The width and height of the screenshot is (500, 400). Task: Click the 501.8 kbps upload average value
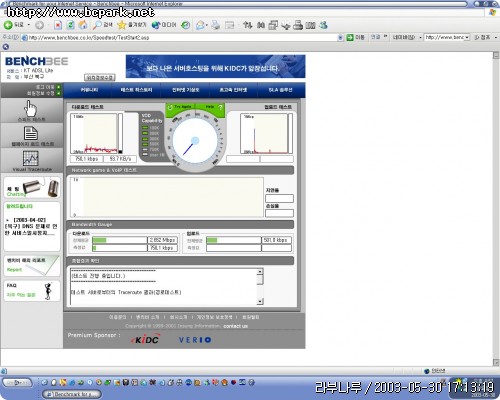coord(277,240)
